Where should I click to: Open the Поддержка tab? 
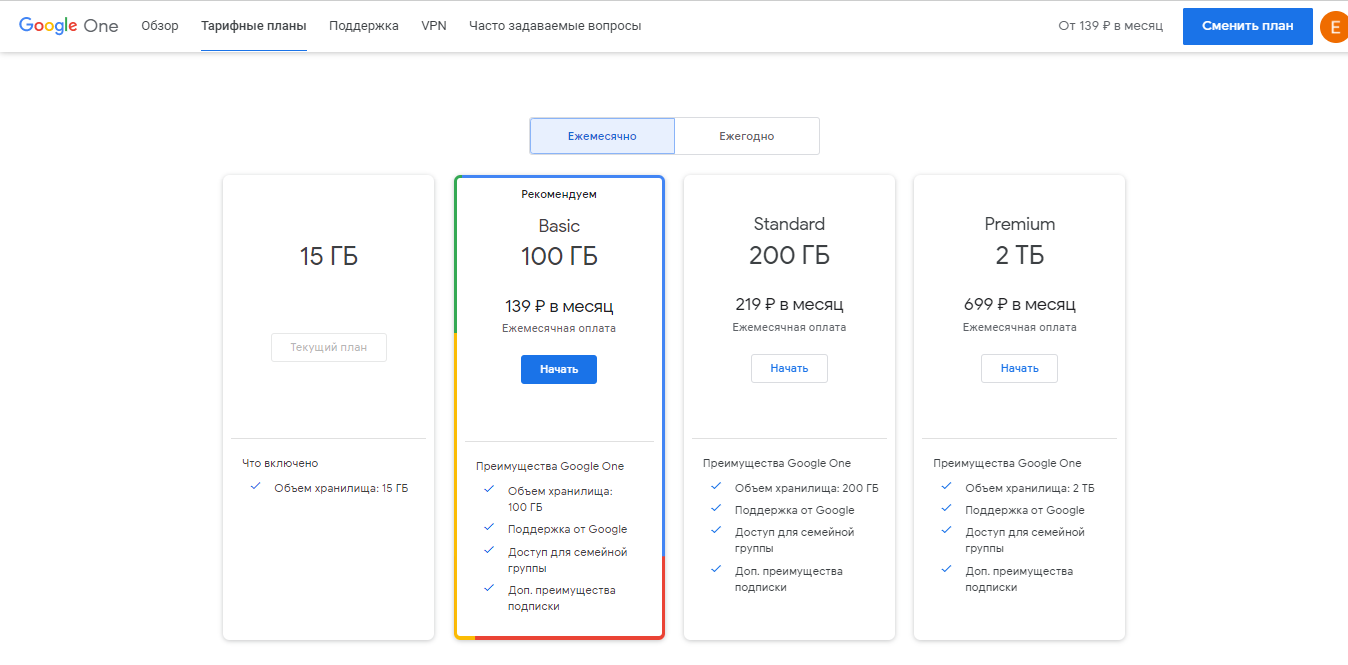(364, 26)
